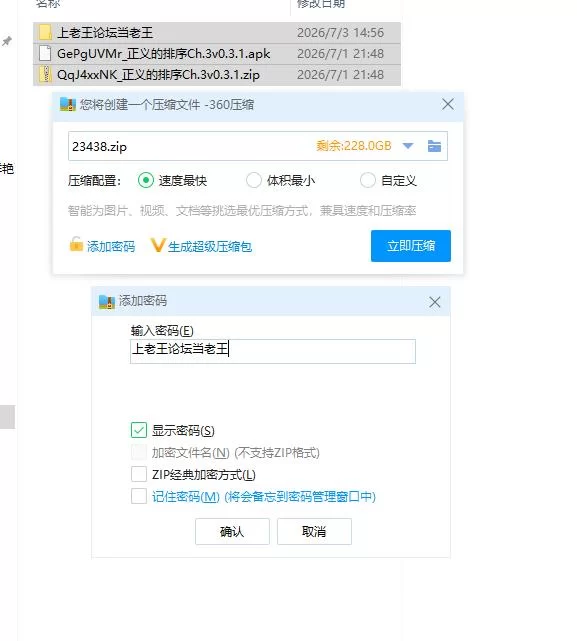
Task: Open the browse-folder icon beside 23438.zip
Action: tap(434, 146)
